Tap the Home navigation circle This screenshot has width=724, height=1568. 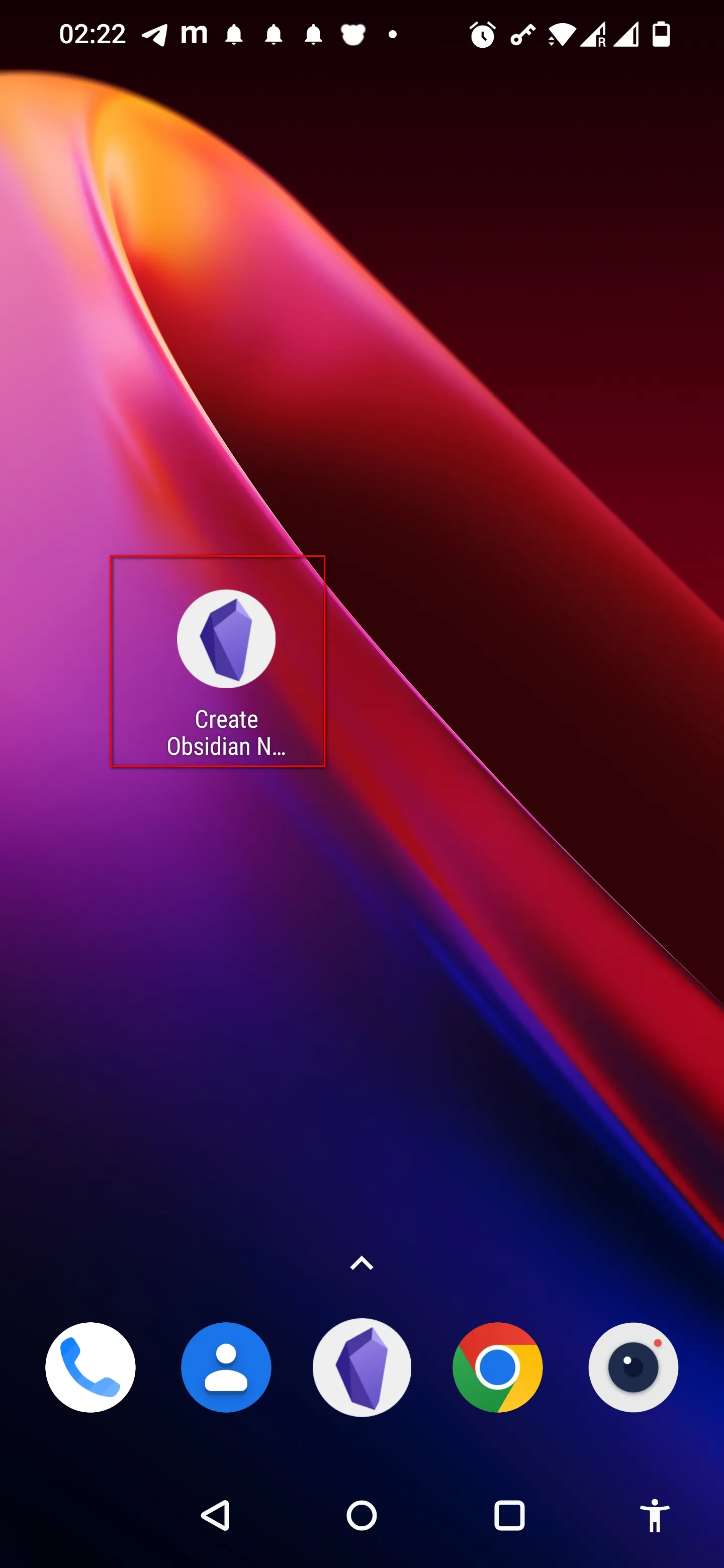[x=361, y=1515]
